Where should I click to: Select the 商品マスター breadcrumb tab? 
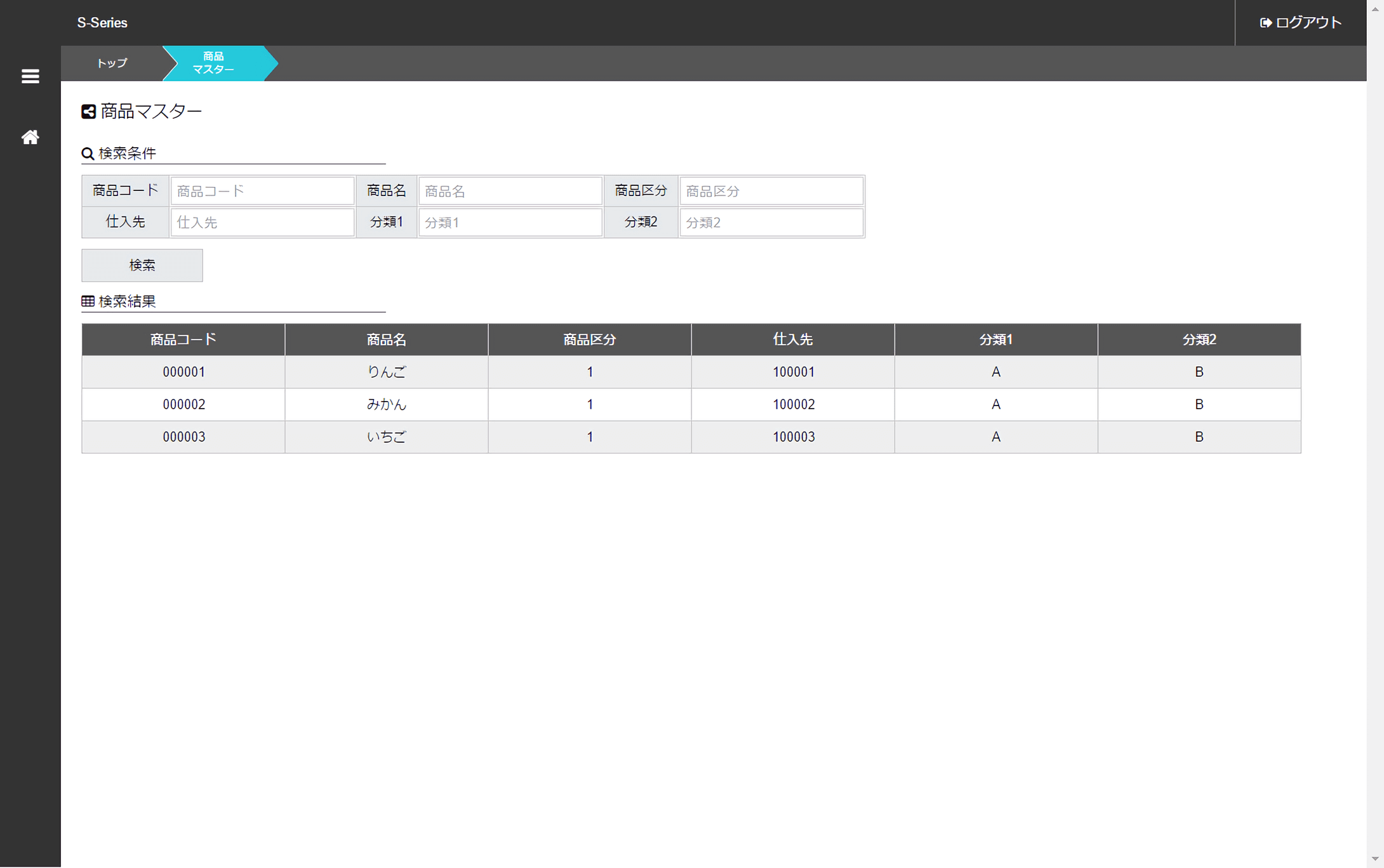pos(214,63)
